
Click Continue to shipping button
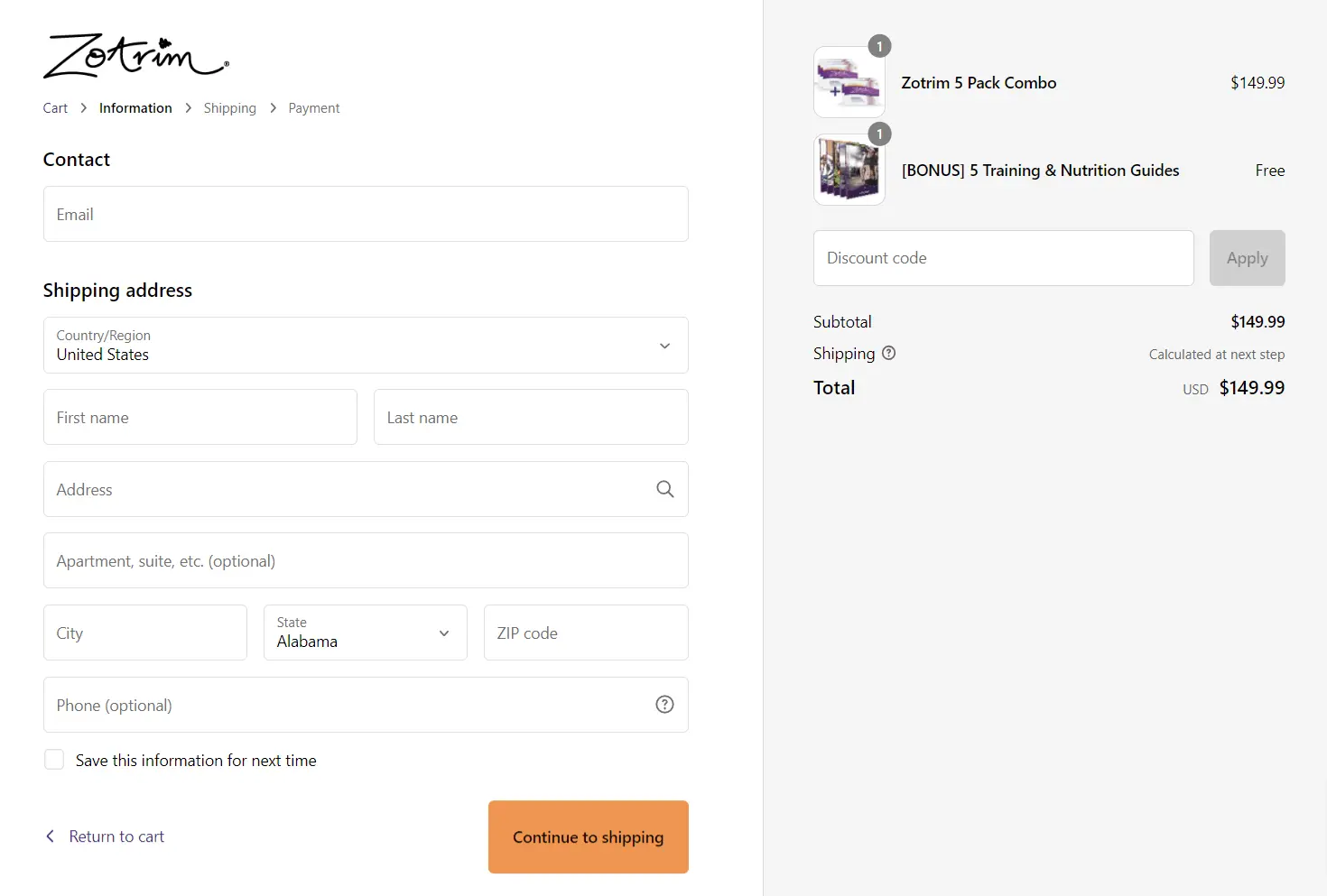point(589,836)
